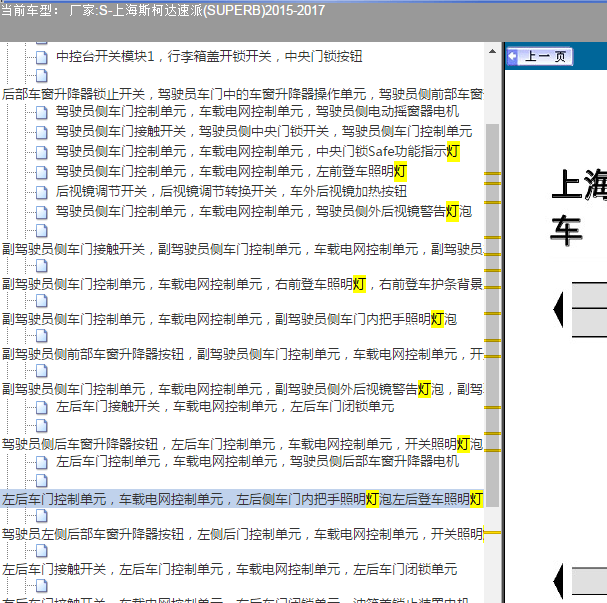Click document icon before 中央门锁Safe功能指示灯 row

click(x=42, y=152)
